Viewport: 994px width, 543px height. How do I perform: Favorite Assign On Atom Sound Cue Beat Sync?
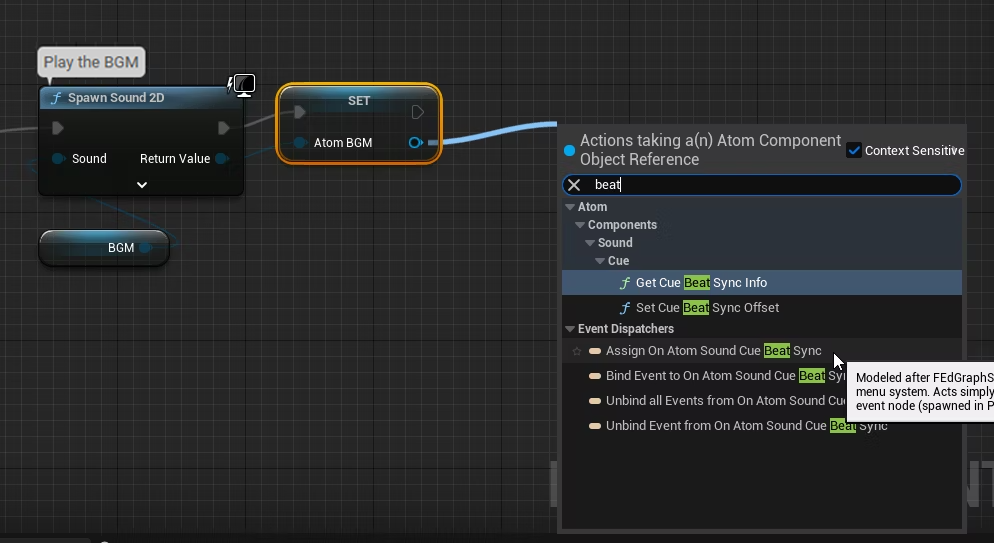(x=577, y=351)
